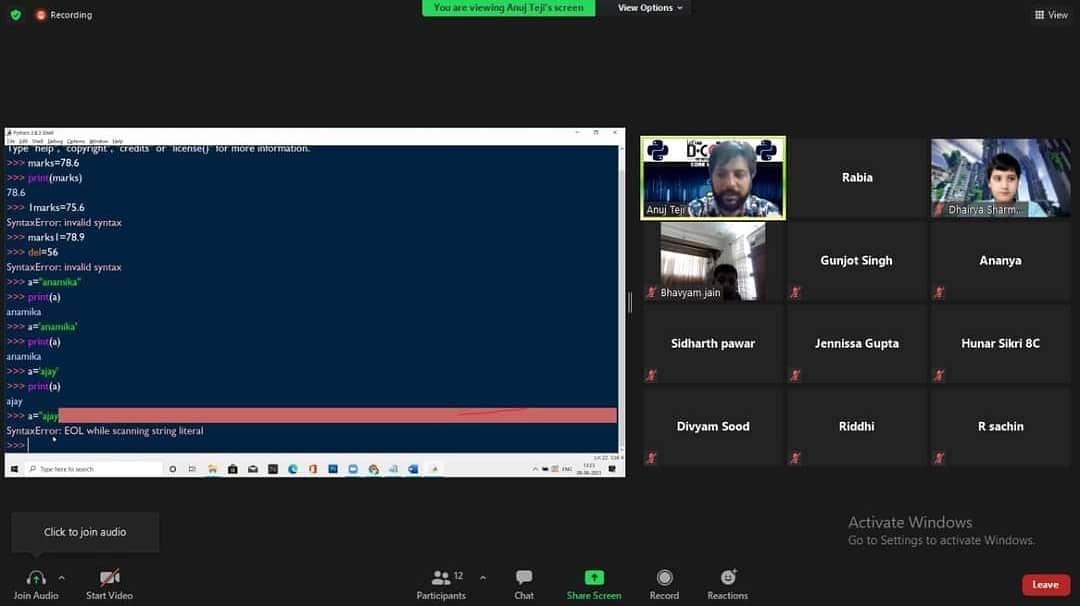
Task: Click the muted mic icon on Hunar Sikri's tile
Action: pyautogui.click(x=939, y=375)
